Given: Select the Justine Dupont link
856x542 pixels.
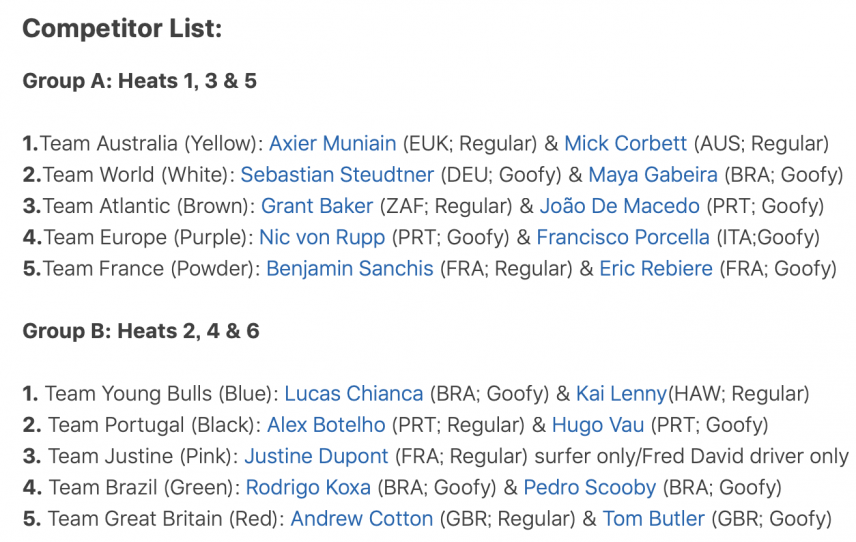Looking at the screenshot, I should click(x=316, y=456).
